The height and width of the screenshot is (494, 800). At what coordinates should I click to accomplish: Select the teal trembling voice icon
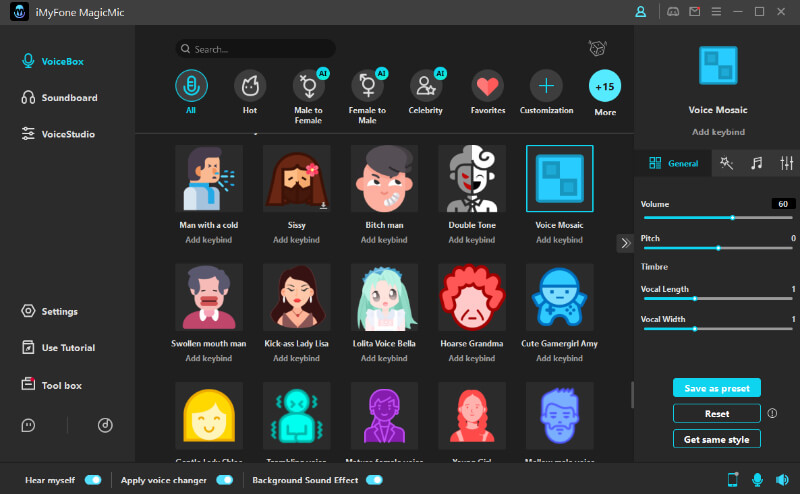pyautogui.click(x=296, y=415)
